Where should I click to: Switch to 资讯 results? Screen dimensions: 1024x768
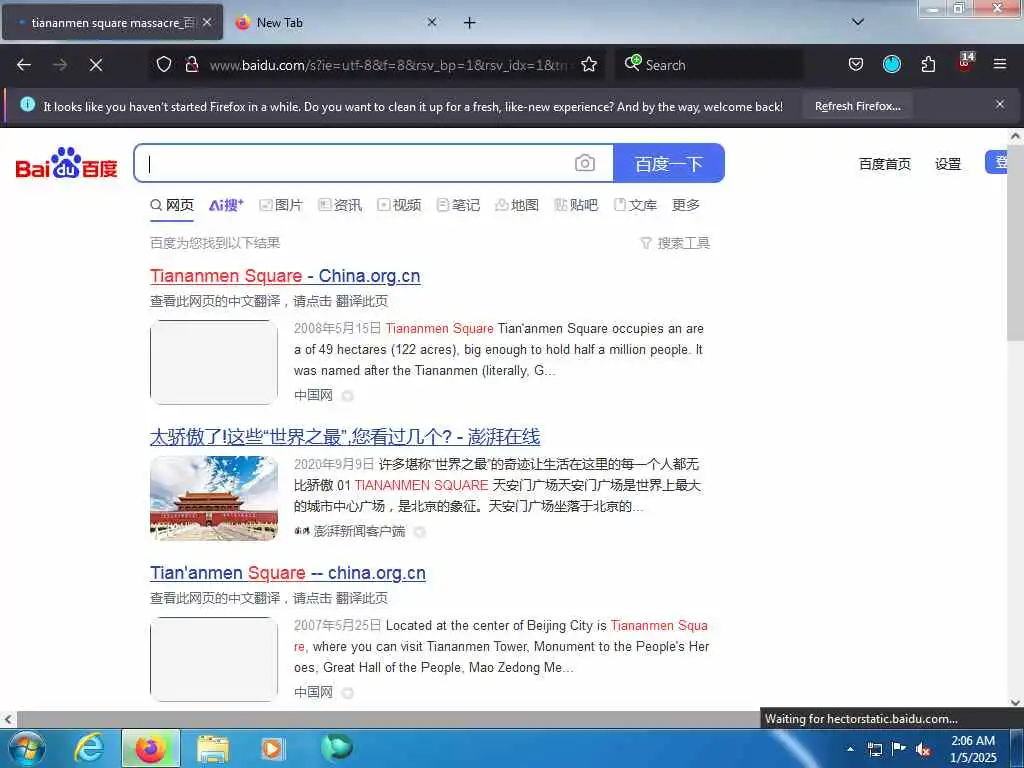pos(340,205)
